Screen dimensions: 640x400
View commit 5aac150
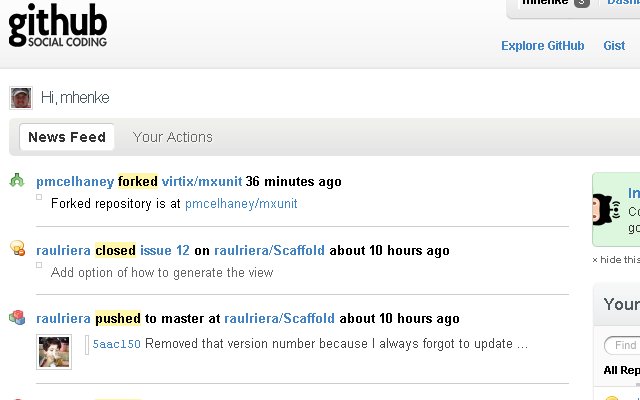pos(116,344)
